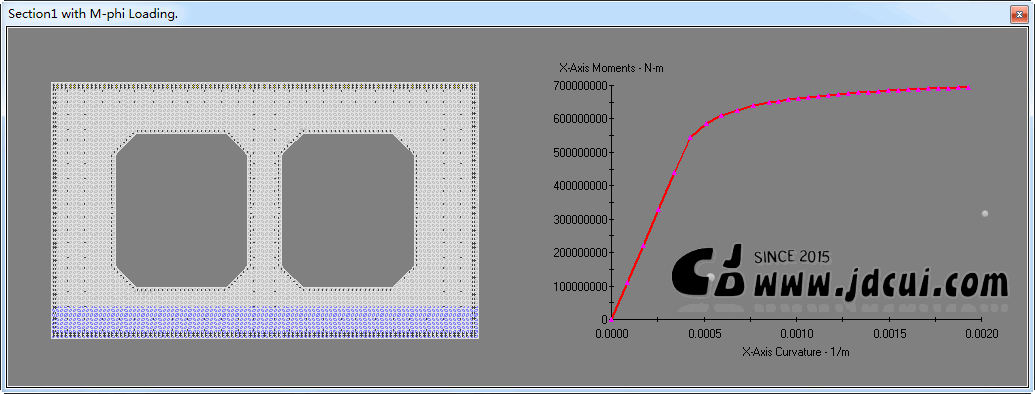Image resolution: width=1035 pixels, height=394 pixels.
Task: Click the X-Axis Curvature - 1/m label
Action: [x=795, y=352]
